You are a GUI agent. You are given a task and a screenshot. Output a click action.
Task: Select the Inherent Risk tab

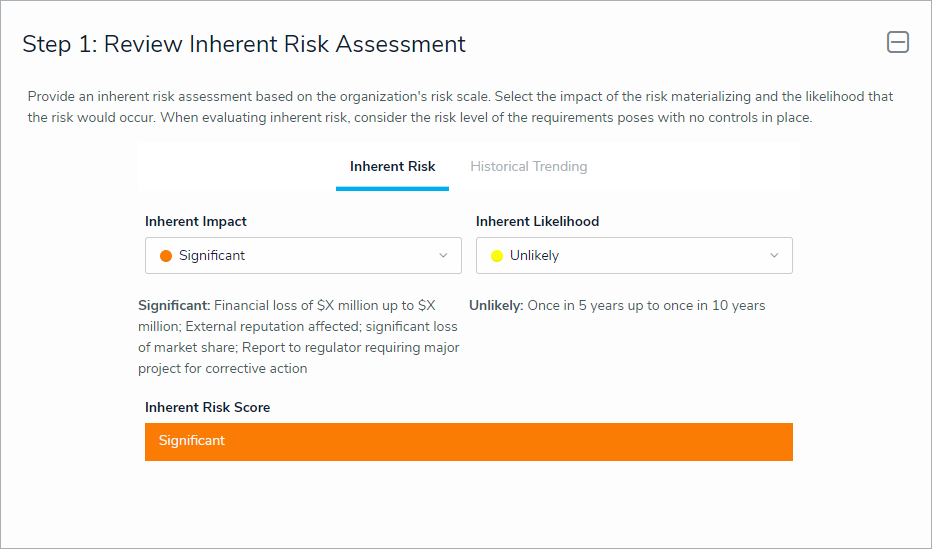pyautogui.click(x=392, y=167)
